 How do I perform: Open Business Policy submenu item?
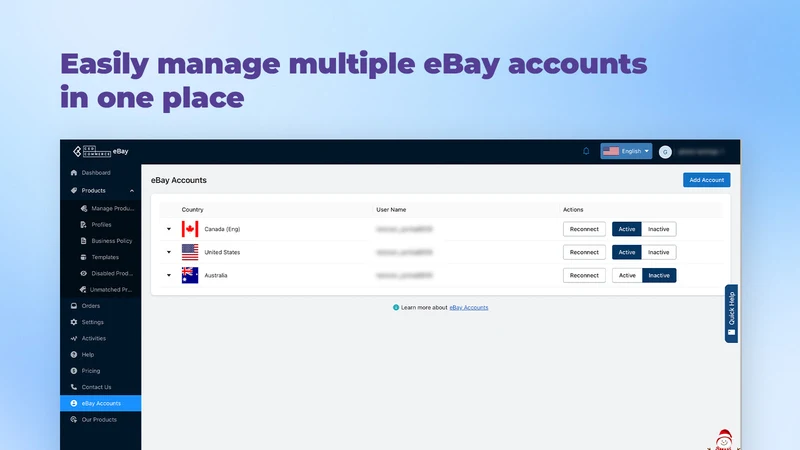[112, 241]
